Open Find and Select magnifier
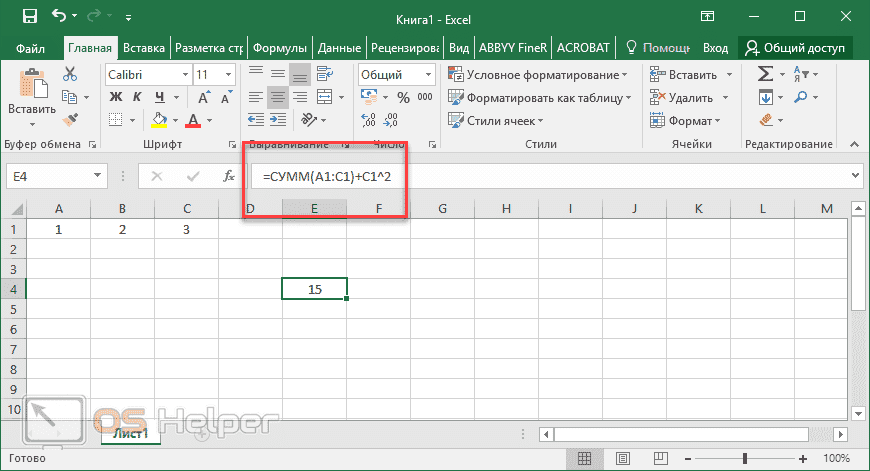870x471 pixels. tap(801, 97)
